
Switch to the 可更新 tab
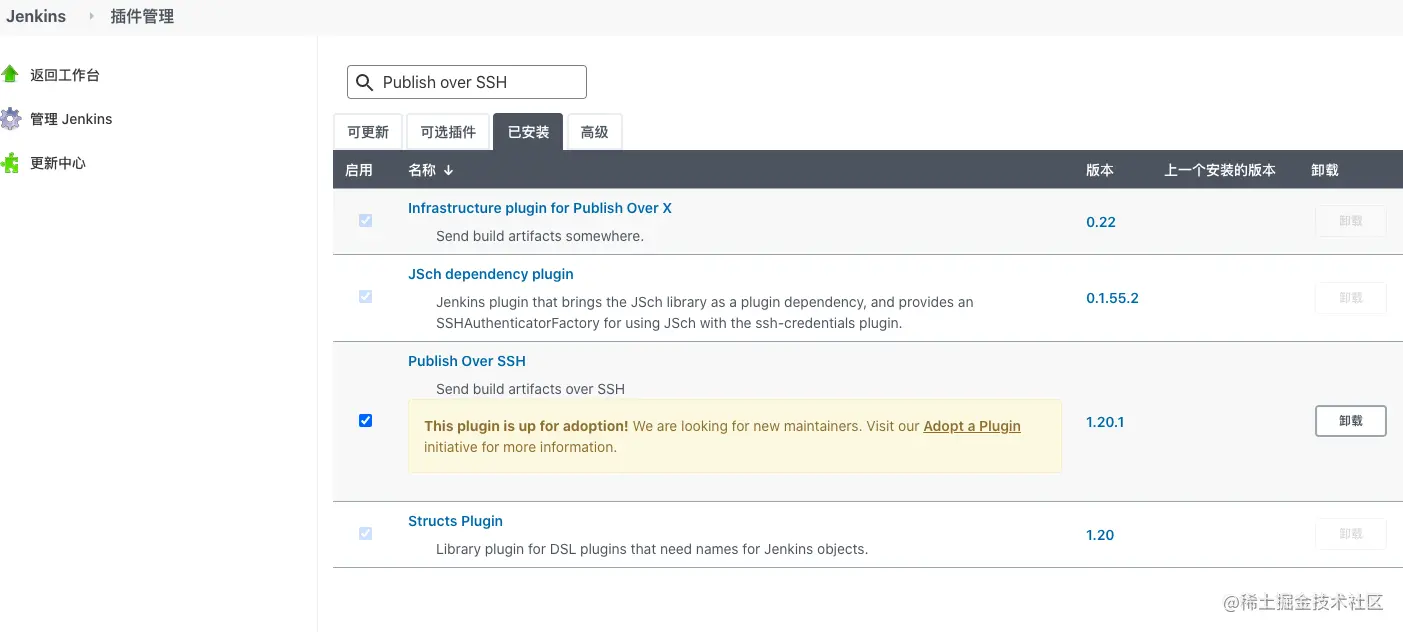coord(368,132)
